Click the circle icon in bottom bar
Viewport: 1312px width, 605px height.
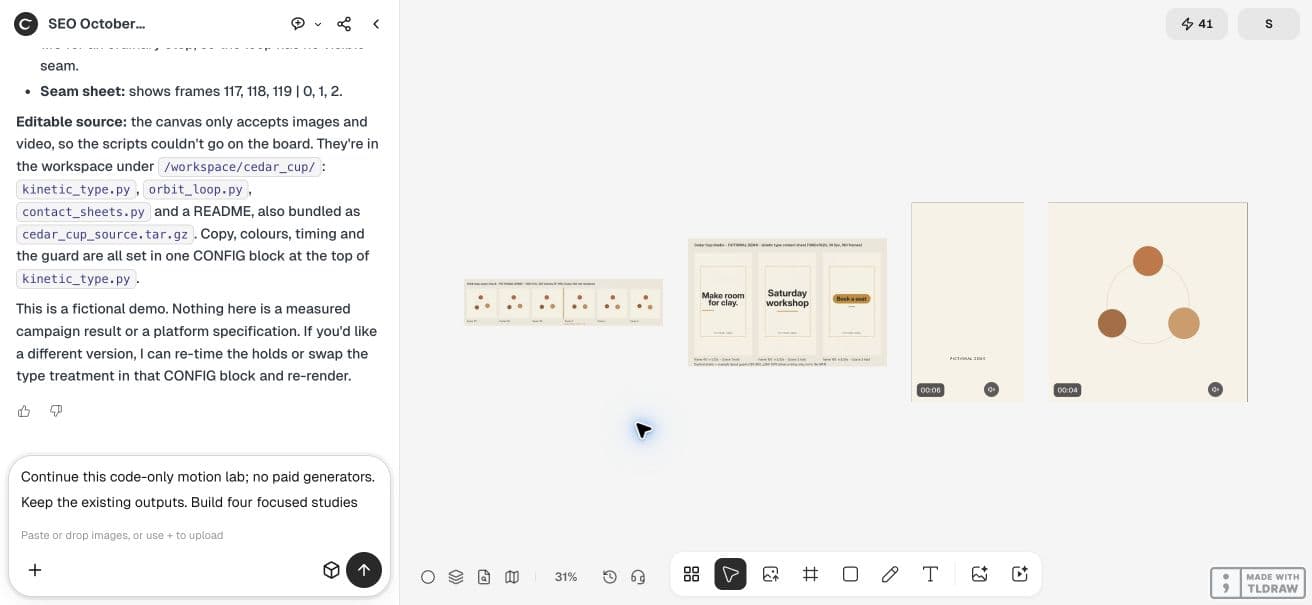428,577
